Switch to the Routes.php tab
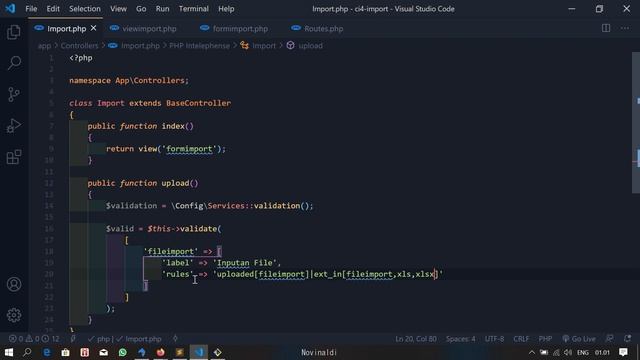The image size is (640, 360). [318, 29]
